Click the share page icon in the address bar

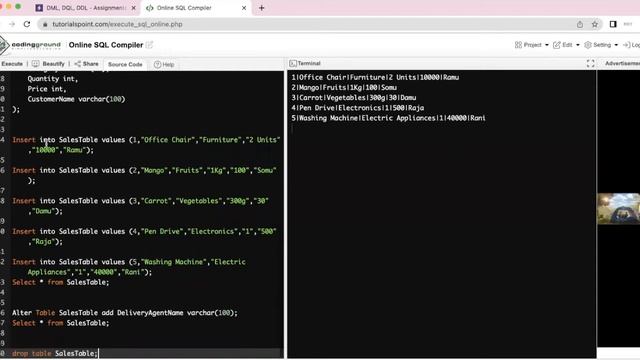click(580, 24)
